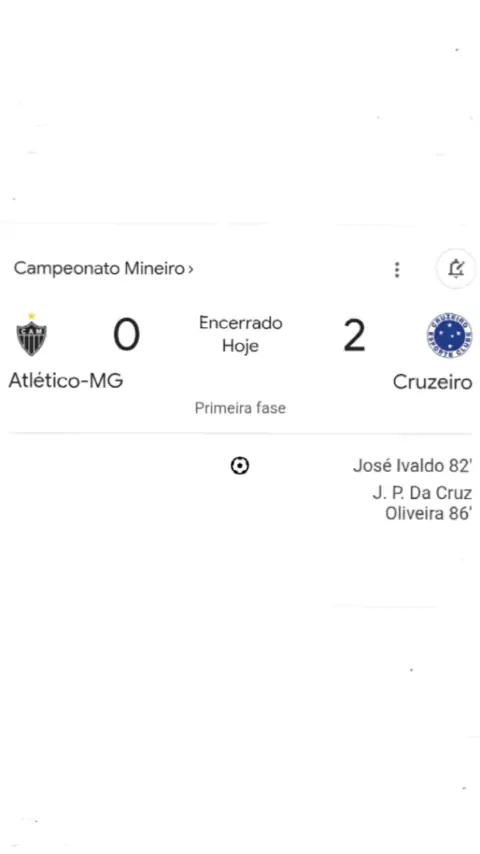Click the white stars inside Cruzeiro badge
The width and height of the screenshot is (480, 854).
[x=449, y=336]
